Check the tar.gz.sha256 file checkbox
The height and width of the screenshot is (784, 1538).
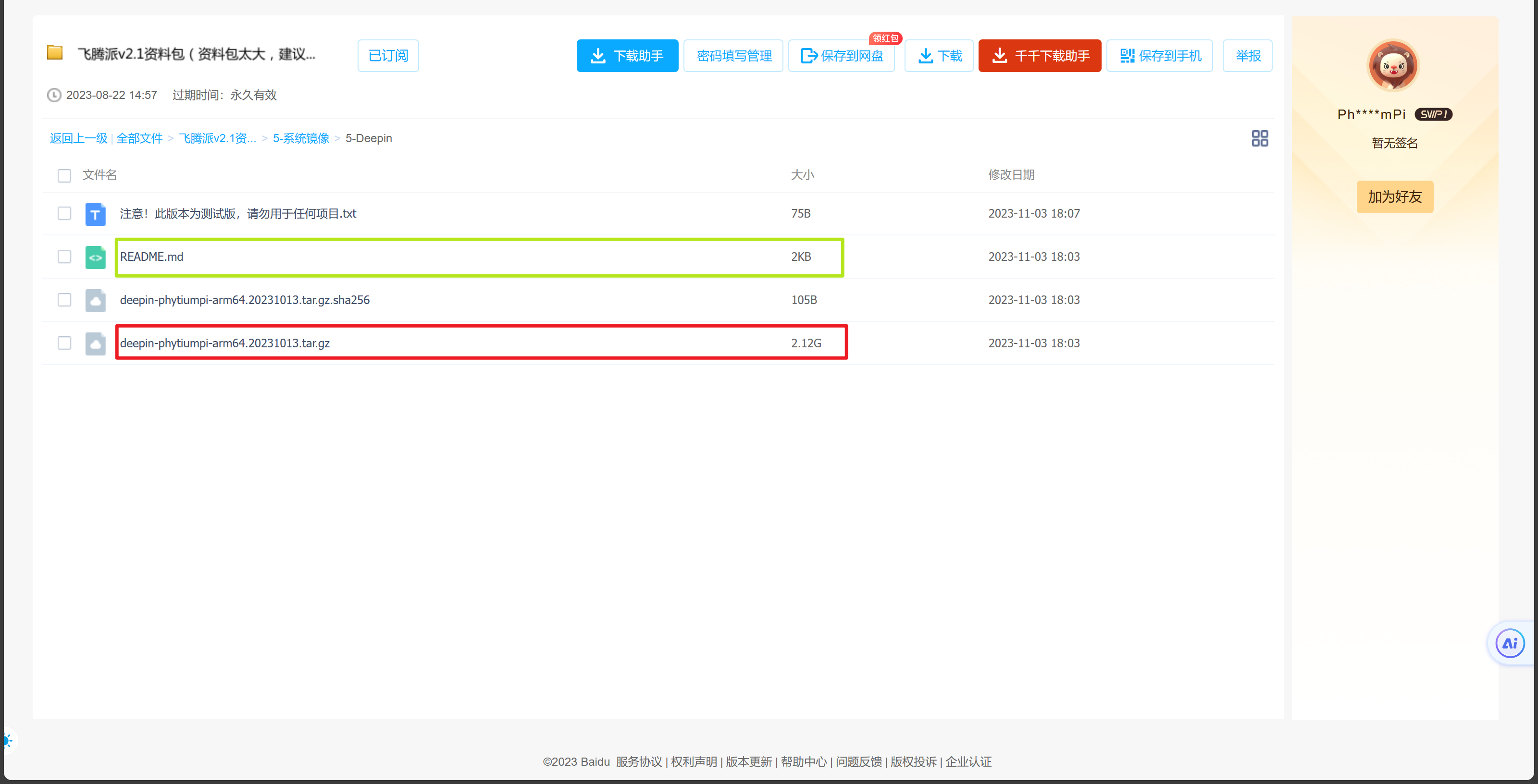(x=64, y=299)
